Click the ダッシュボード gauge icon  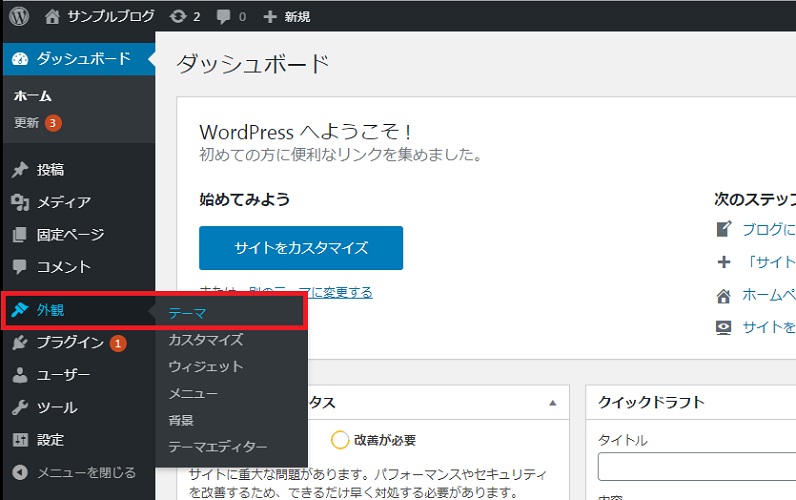(20, 59)
